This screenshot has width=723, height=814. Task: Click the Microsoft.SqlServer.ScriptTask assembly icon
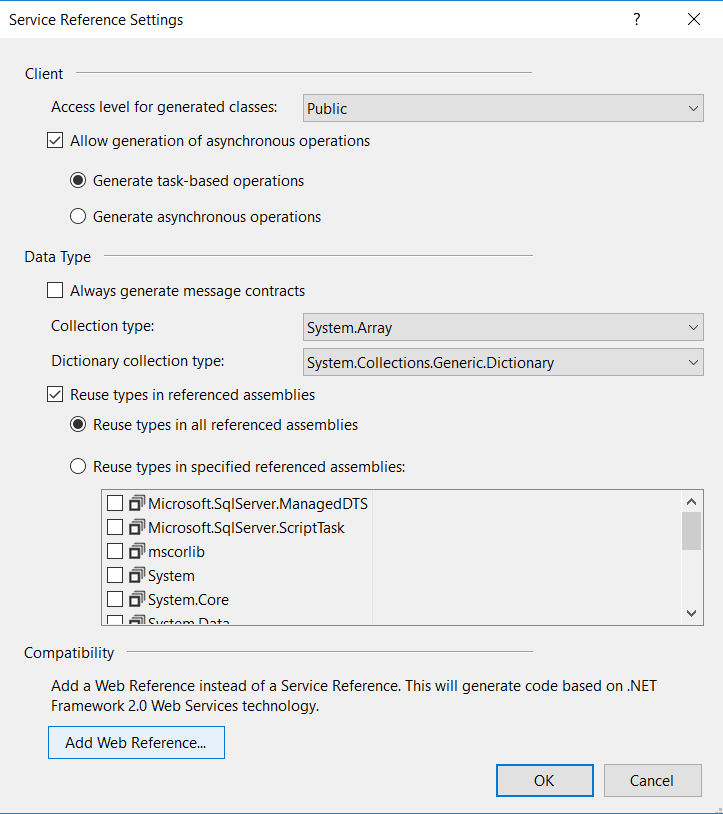point(136,527)
